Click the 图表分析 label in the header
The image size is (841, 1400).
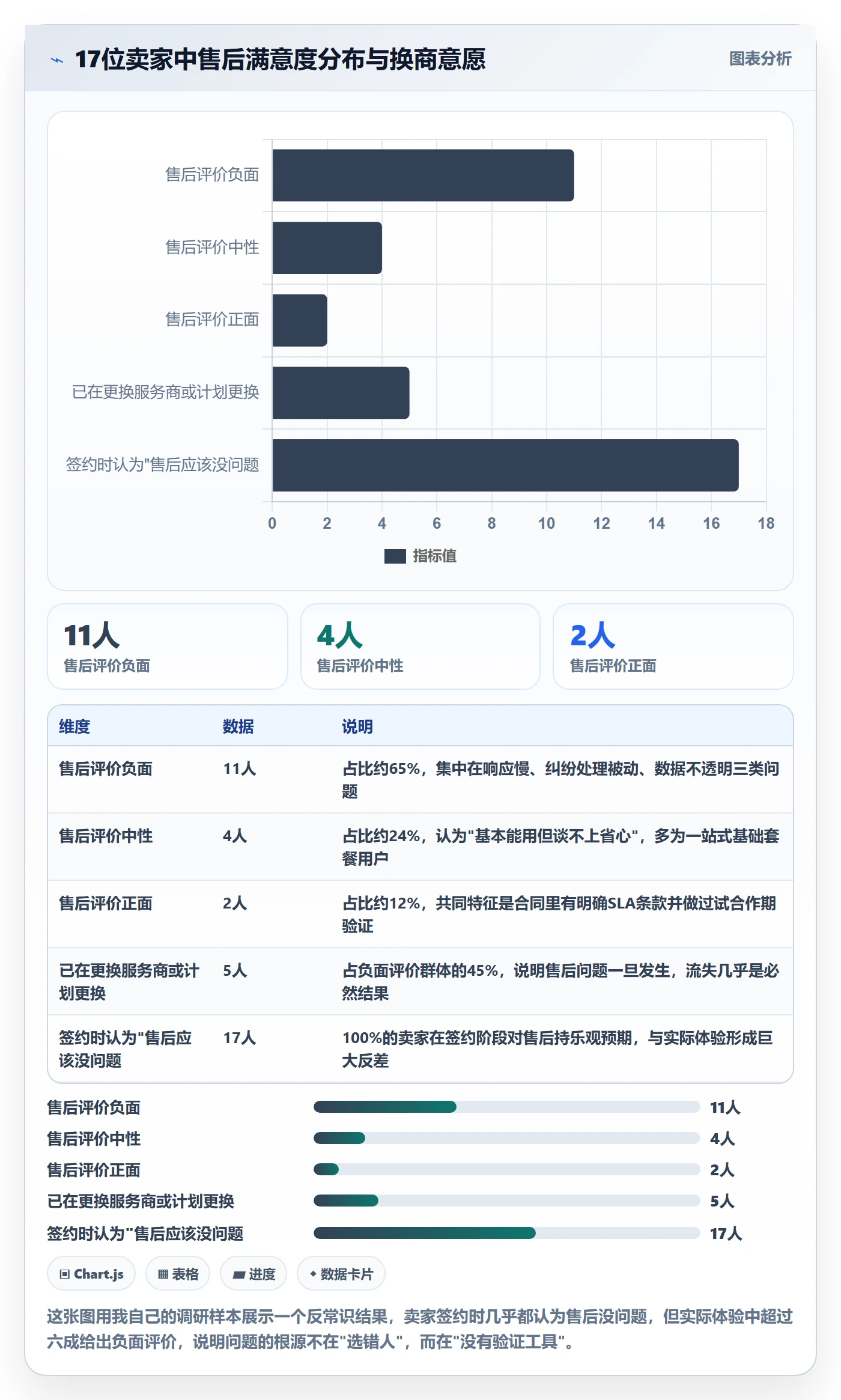(x=760, y=58)
